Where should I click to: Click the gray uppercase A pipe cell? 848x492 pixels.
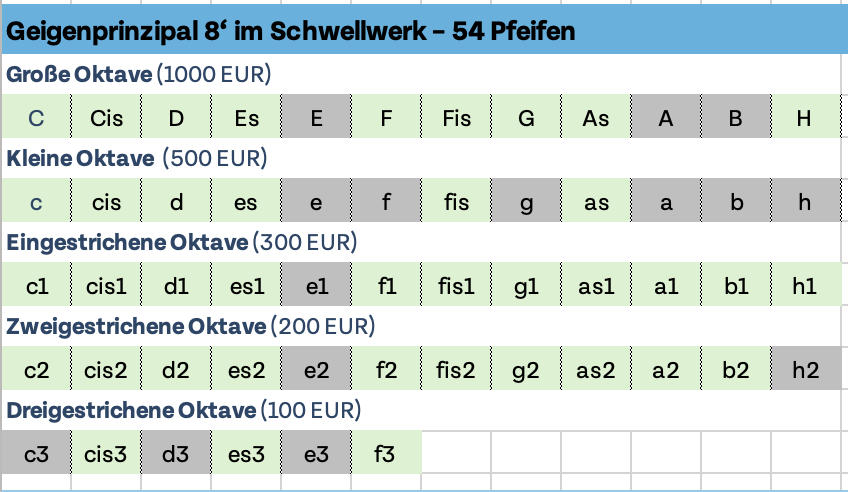tap(666, 118)
